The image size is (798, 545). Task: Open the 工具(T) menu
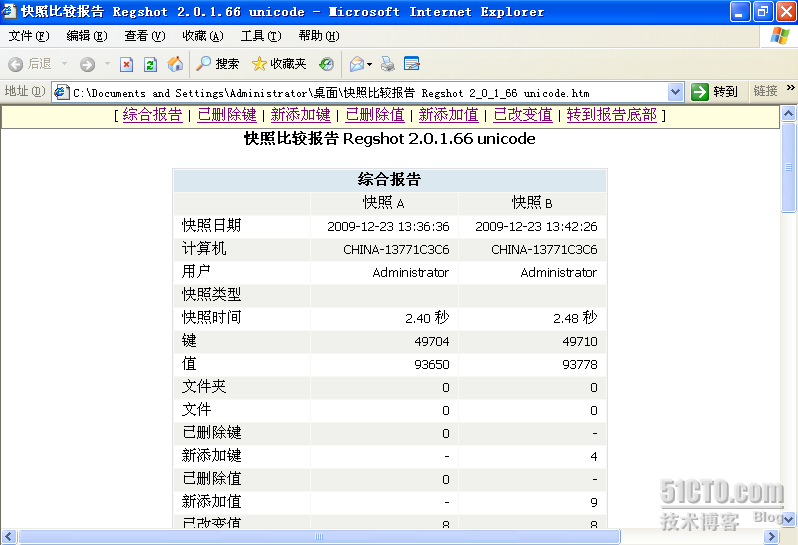[x=261, y=36]
